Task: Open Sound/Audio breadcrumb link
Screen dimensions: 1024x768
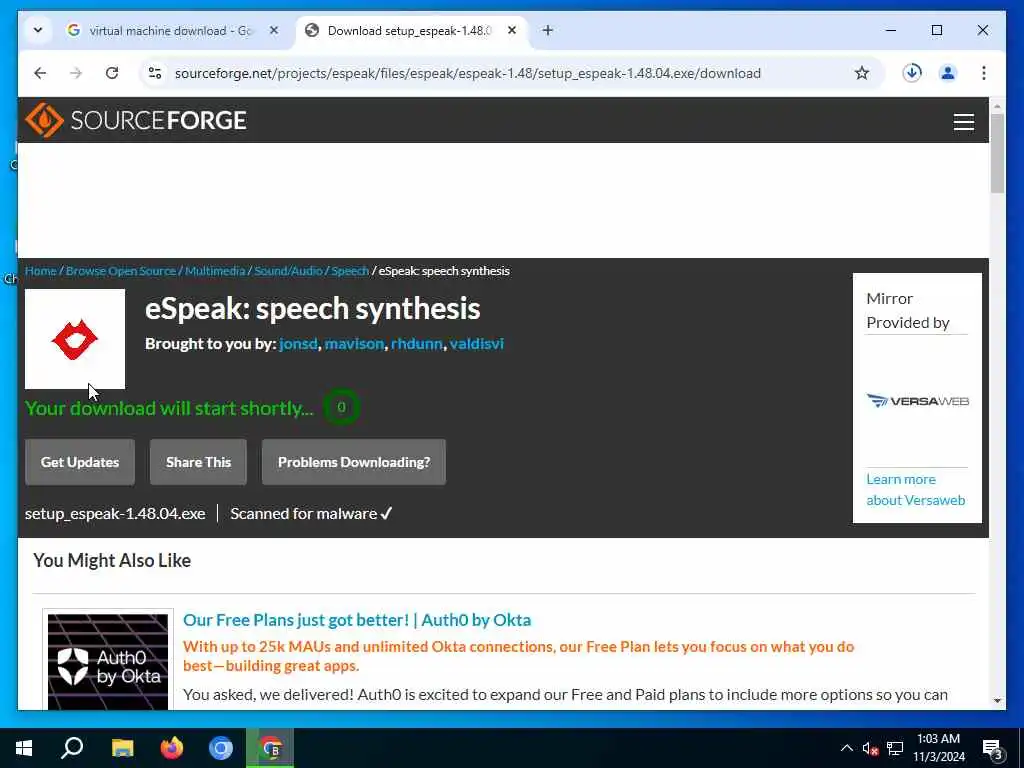Action: point(288,271)
